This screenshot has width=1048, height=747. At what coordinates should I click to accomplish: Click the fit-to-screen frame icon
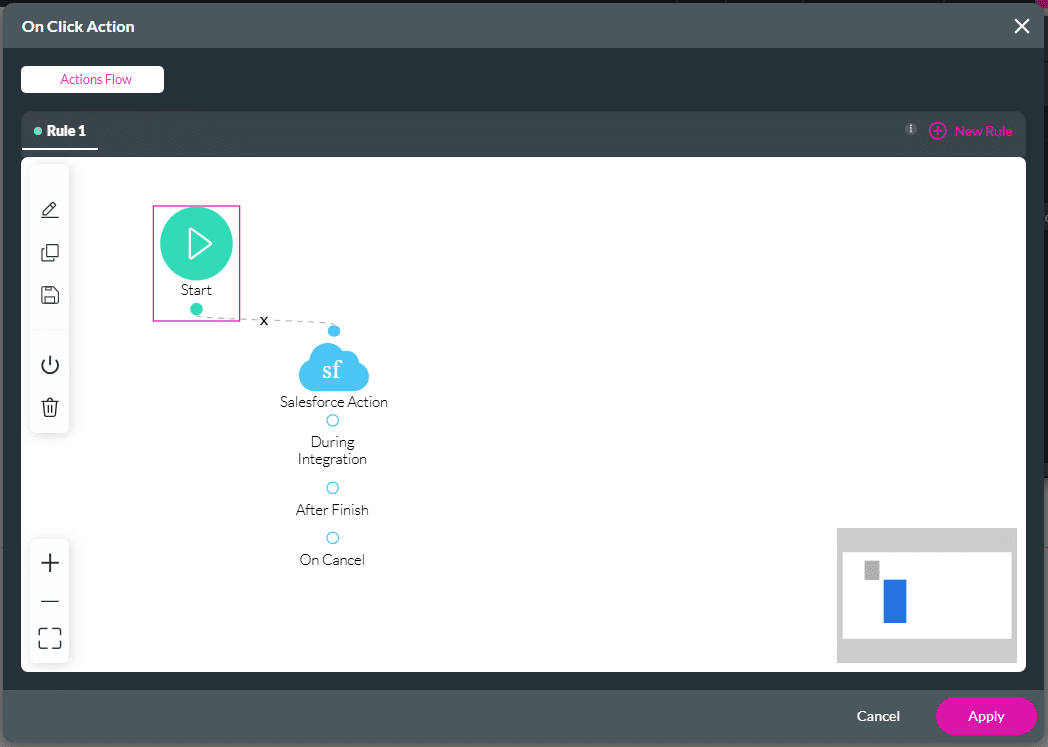pyautogui.click(x=50, y=639)
